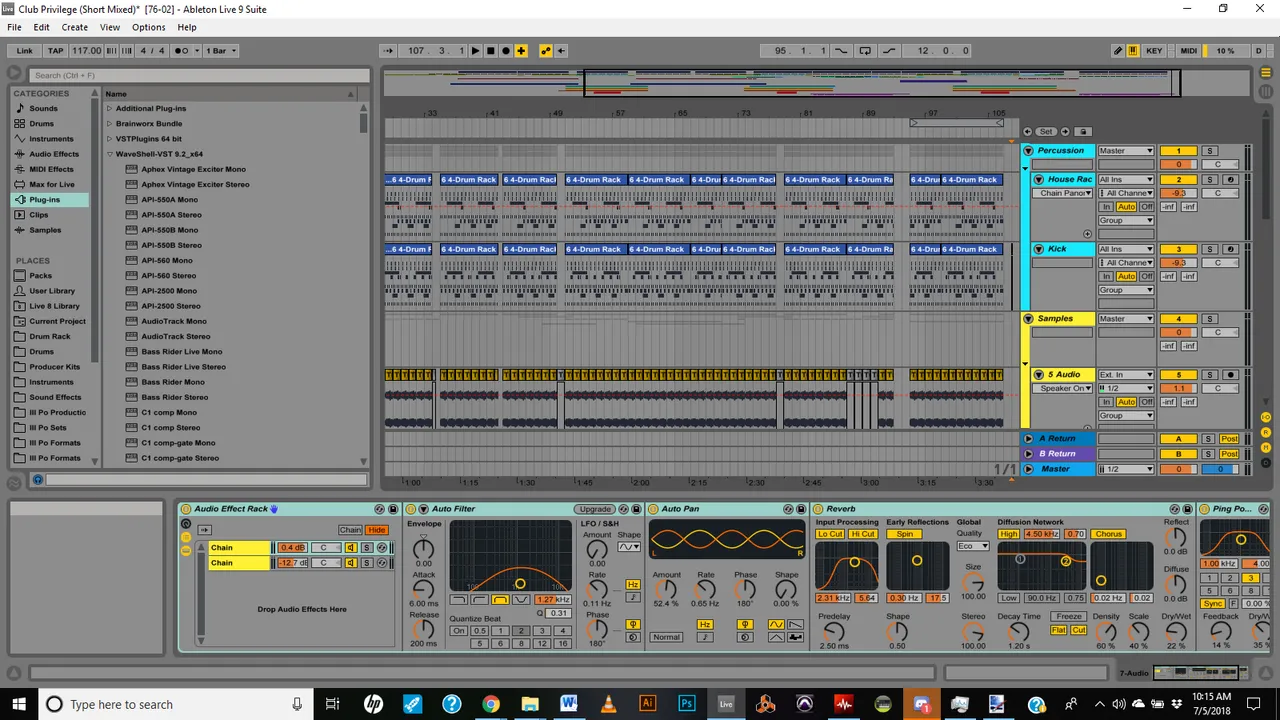Open the Help menu
This screenshot has width=1280, height=720.
tap(187, 27)
